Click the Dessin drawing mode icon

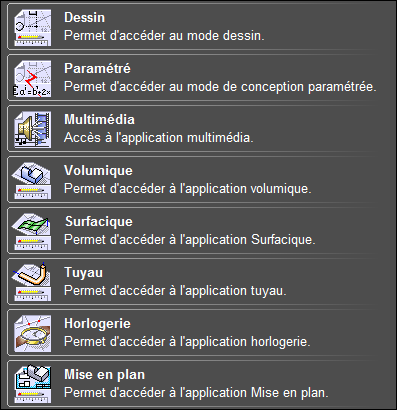click(x=33, y=28)
